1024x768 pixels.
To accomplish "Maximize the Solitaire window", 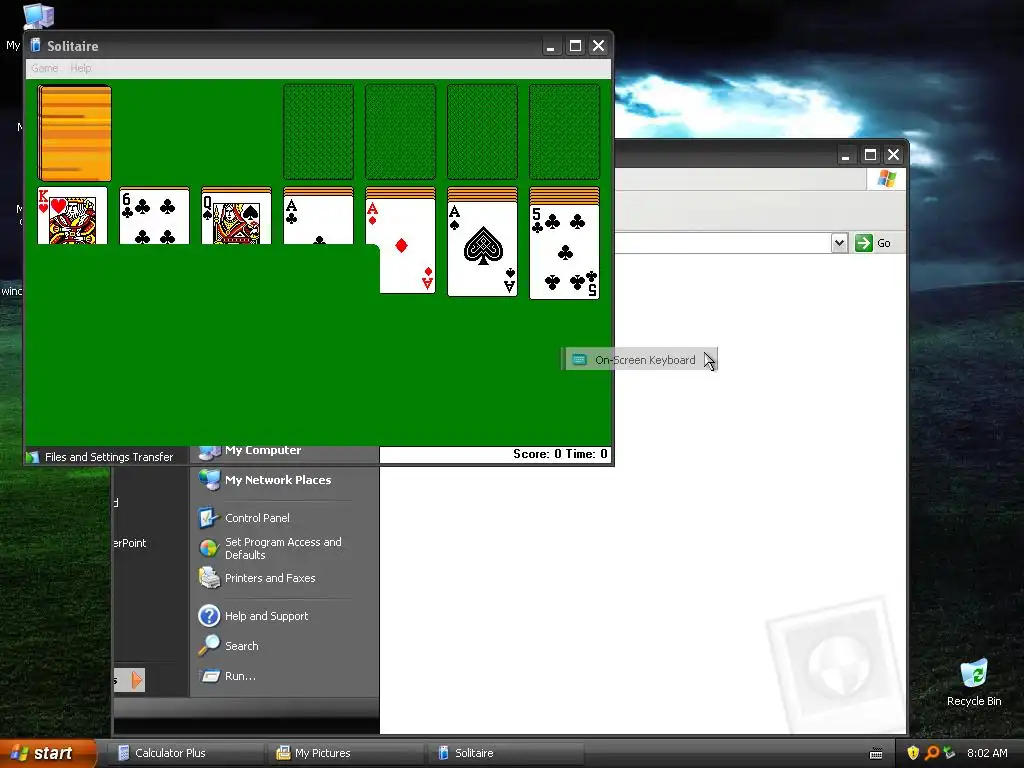I will tap(575, 46).
